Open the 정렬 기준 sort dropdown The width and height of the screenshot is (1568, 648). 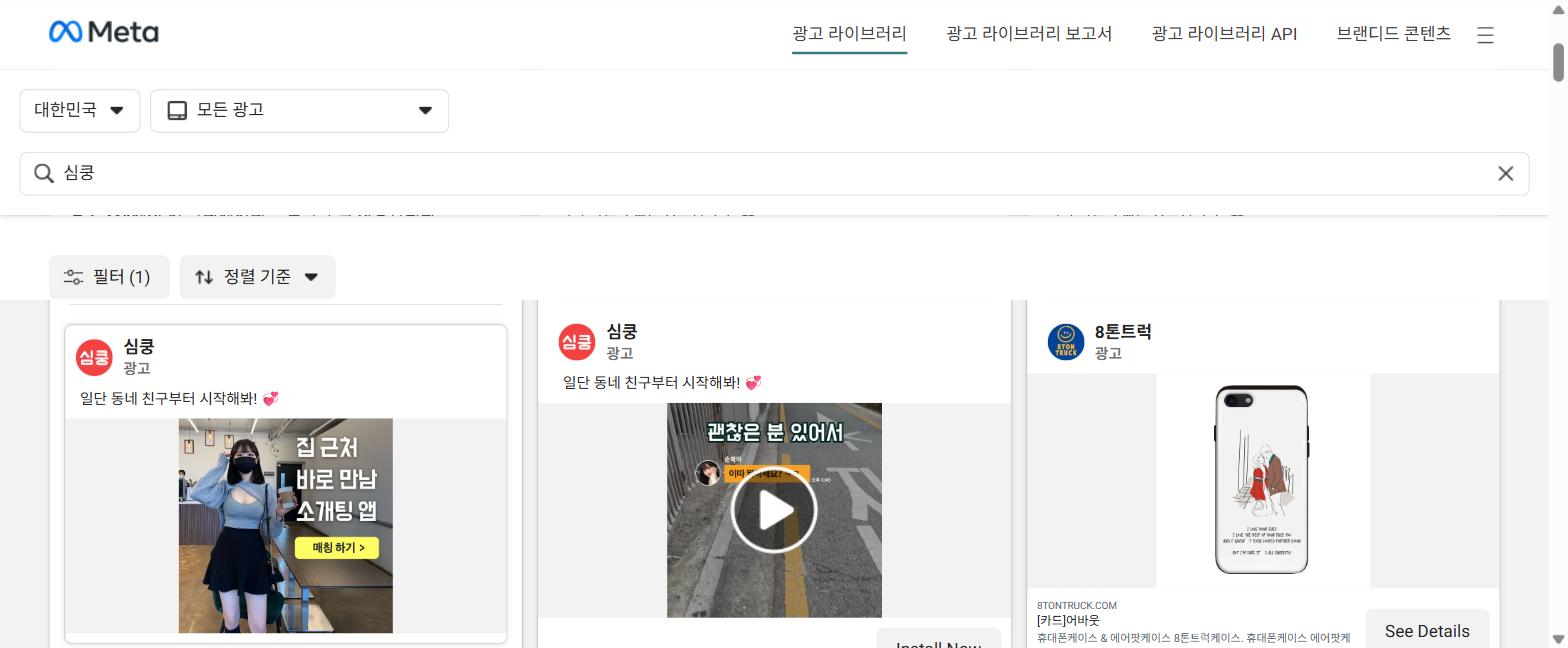(257, 277)
